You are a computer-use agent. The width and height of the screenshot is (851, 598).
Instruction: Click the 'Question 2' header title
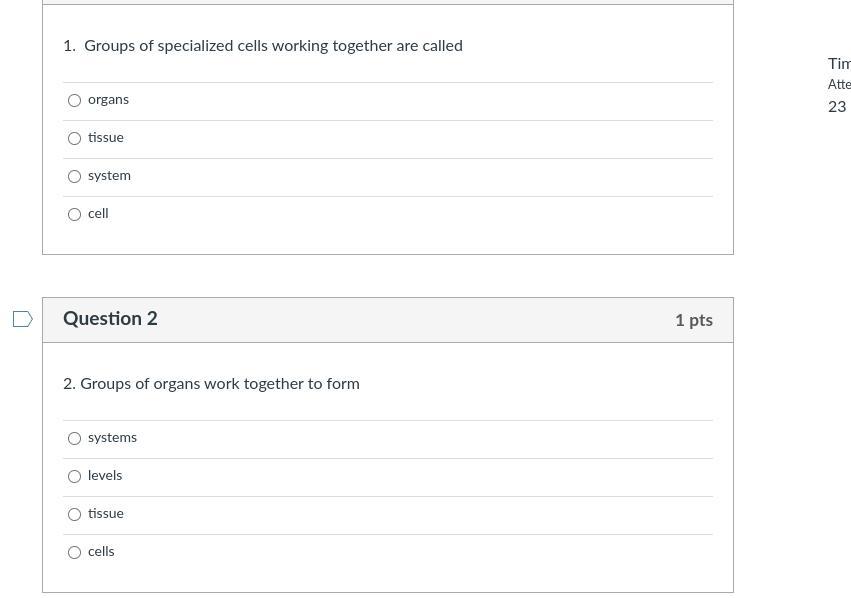[x=110, y=319]
